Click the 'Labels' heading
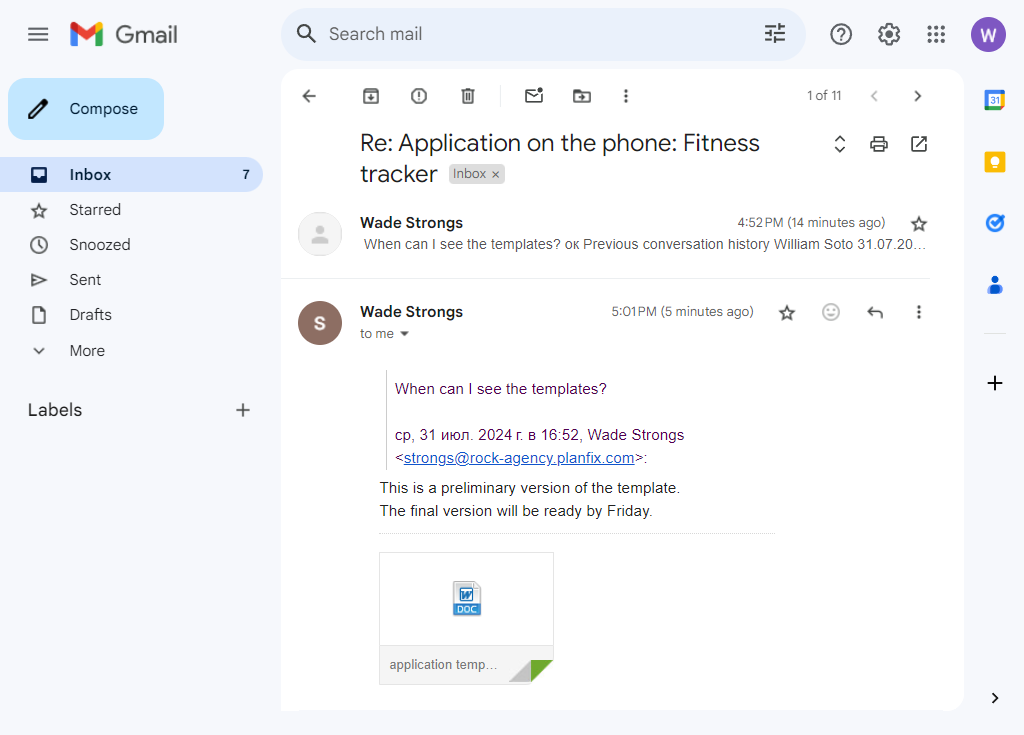 tap(55, 410)
